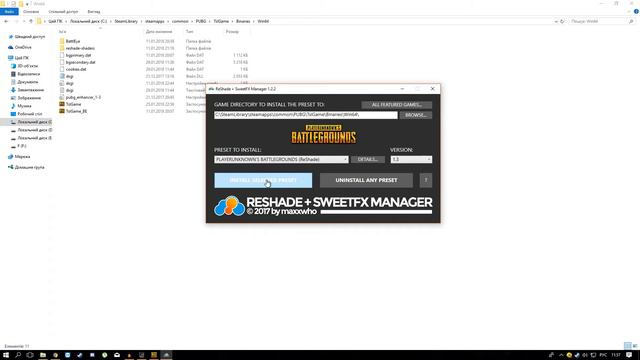640x360 pixels.
Task: Open Music in the navigation pane
Action: click(x=24, y=106)
